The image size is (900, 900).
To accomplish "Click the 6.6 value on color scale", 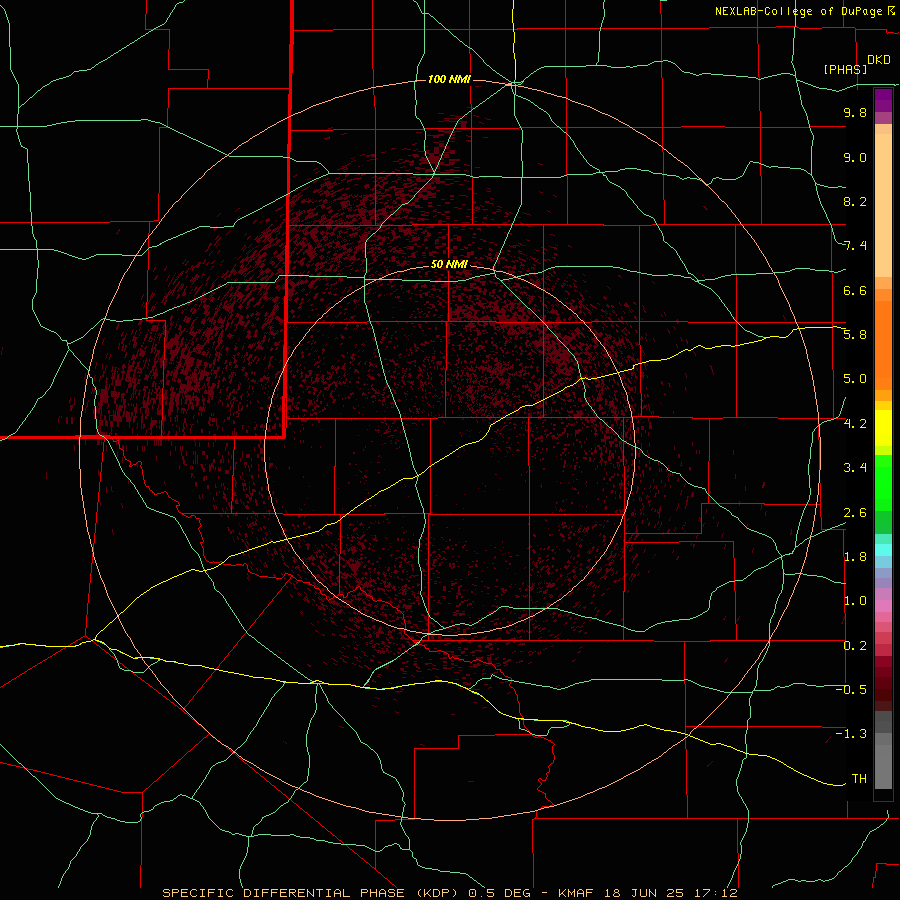I will point(855,290).
